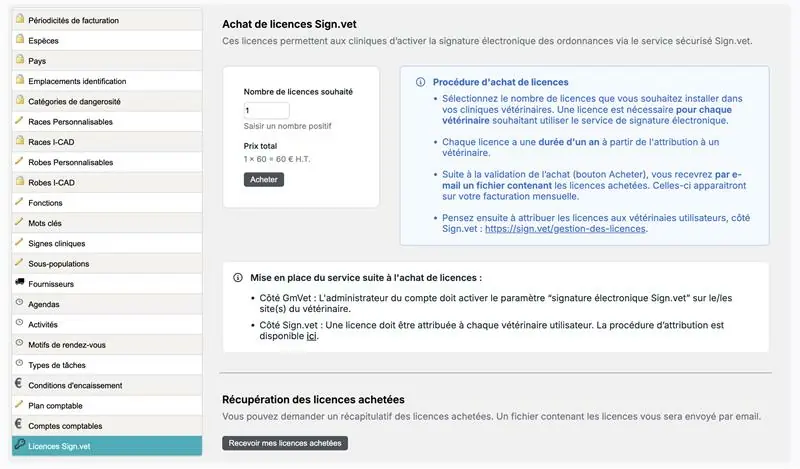The width and height of the screenshot is (800, 469).
Task: Click the pencil icon next to Fonctions
Action: (x=19, y=202)
